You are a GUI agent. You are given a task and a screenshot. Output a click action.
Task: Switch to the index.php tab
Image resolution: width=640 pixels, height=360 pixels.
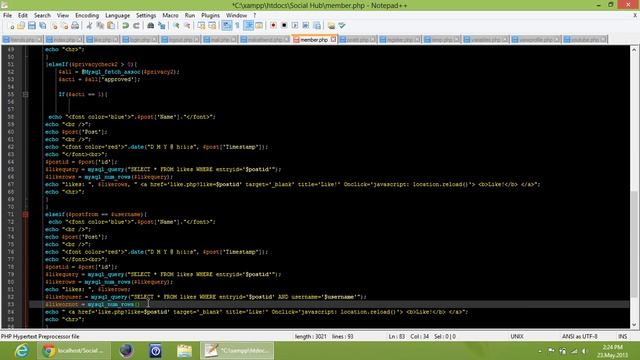pos(64,40)
